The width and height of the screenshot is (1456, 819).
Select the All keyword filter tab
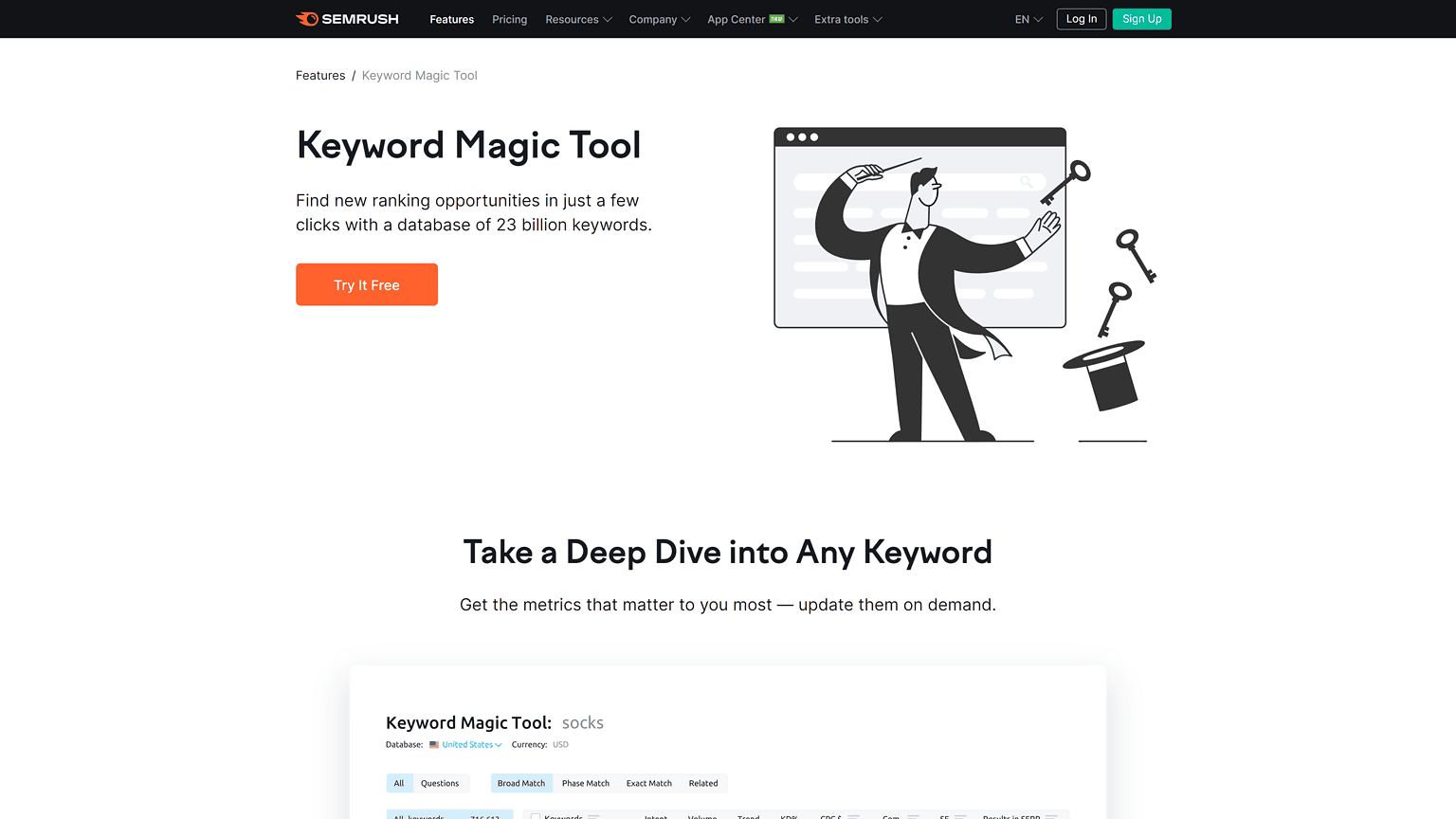pyautogui.click(x=399, y=783)
